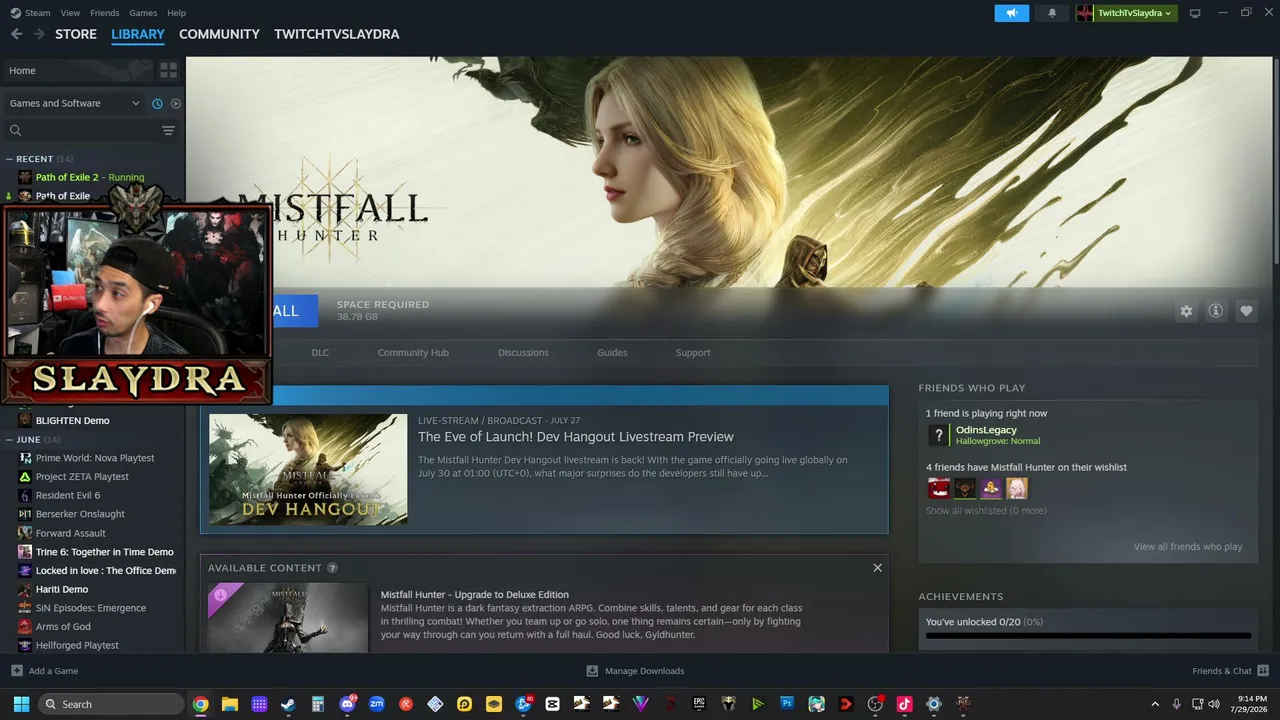Open Discord from the taskbar
The height and width of the screenshot is (720, 1280).
pyautogui.click(x=347, y=704)
